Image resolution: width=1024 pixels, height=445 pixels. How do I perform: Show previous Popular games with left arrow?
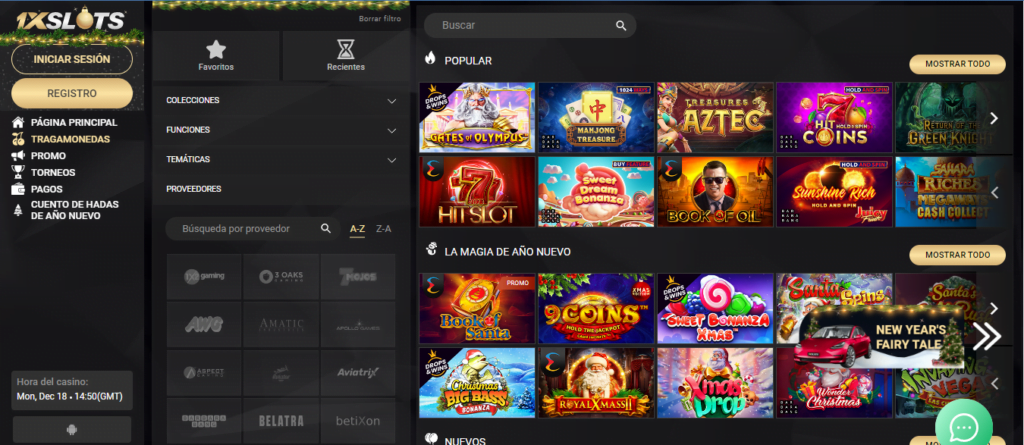[x=994, y=193]
